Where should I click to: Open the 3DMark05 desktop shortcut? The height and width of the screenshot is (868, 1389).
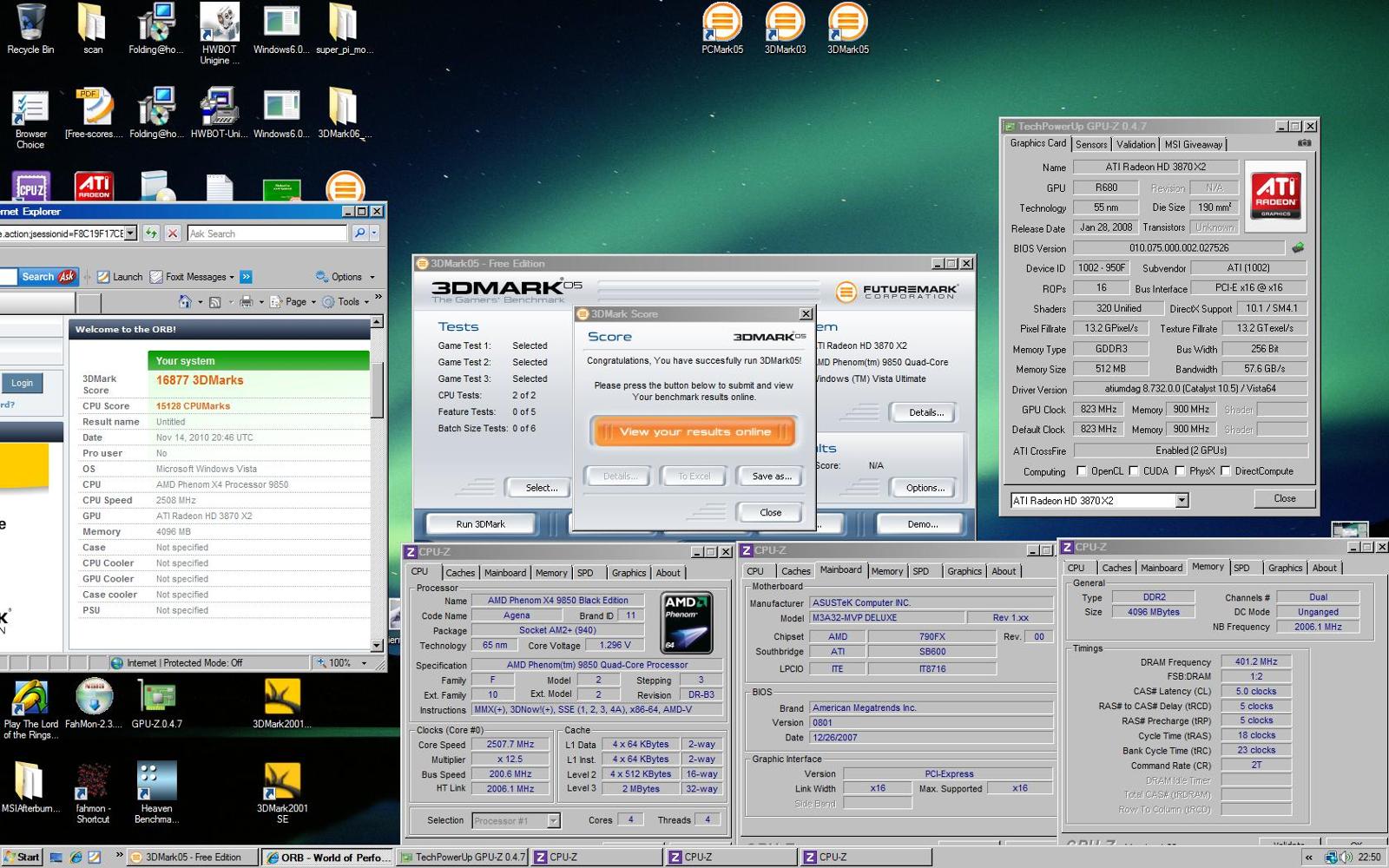coord(848,29)
